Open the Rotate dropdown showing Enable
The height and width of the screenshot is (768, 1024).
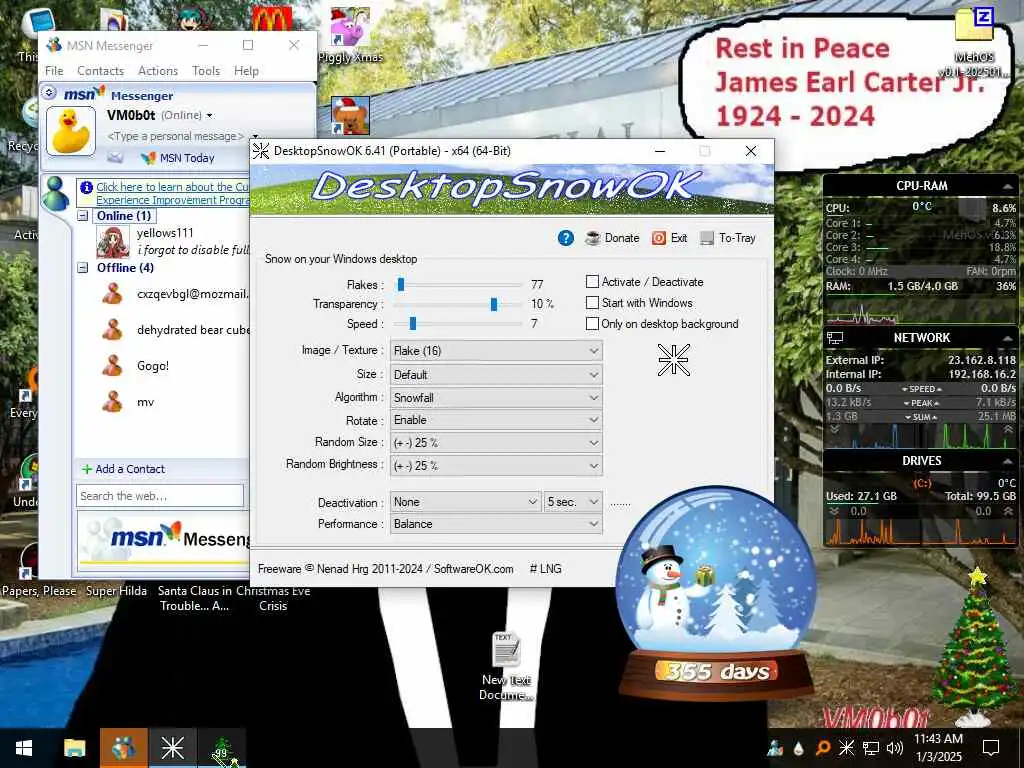pyautogui.click(x=496, y=420)
